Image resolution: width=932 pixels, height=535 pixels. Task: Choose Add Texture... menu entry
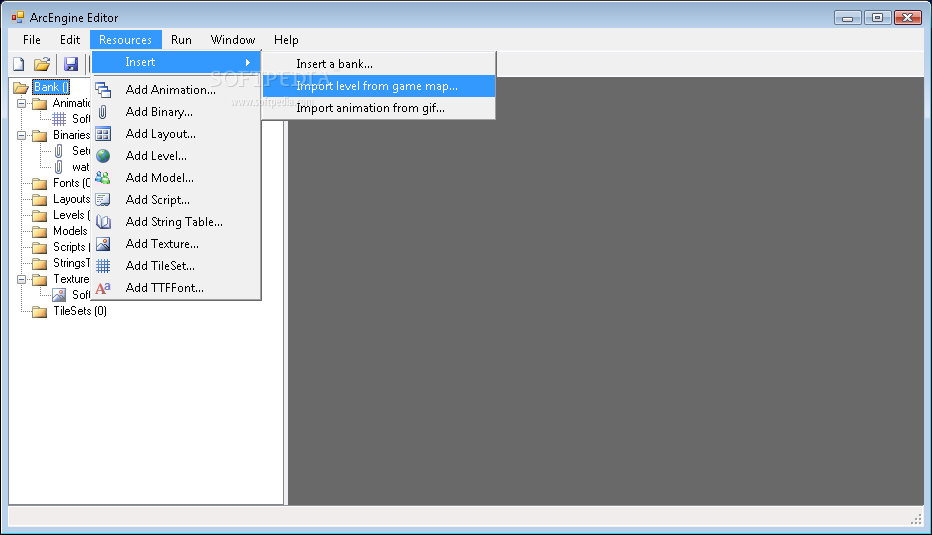tap(176, 244)
